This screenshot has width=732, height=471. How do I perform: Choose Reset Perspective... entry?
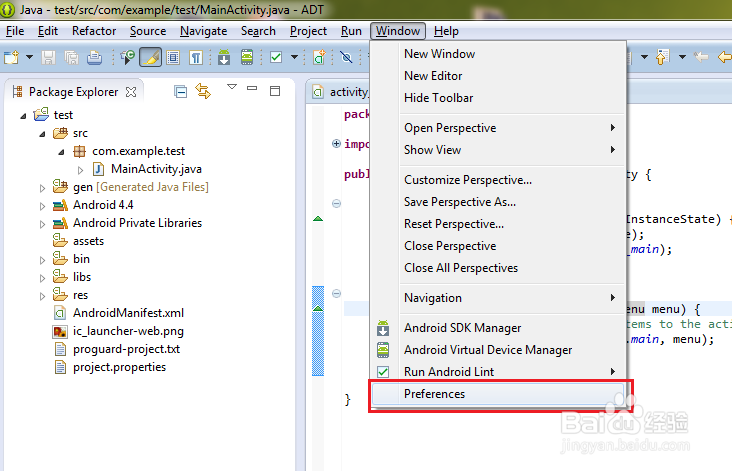498,224
